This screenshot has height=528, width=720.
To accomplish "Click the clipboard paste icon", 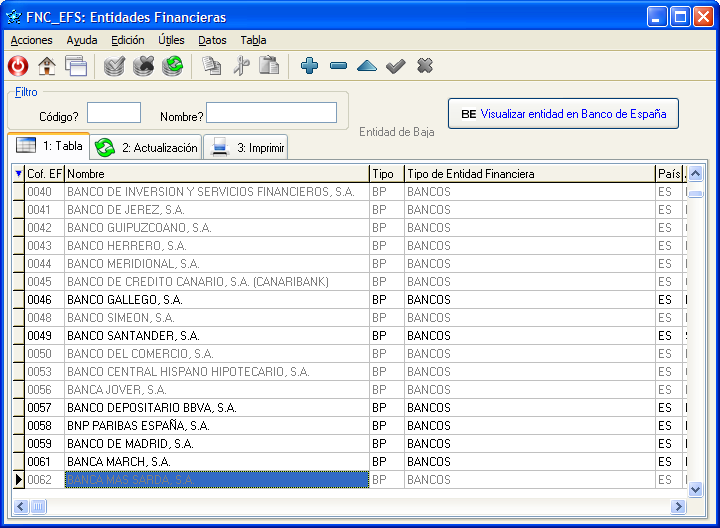I will (x=269, y=66).
